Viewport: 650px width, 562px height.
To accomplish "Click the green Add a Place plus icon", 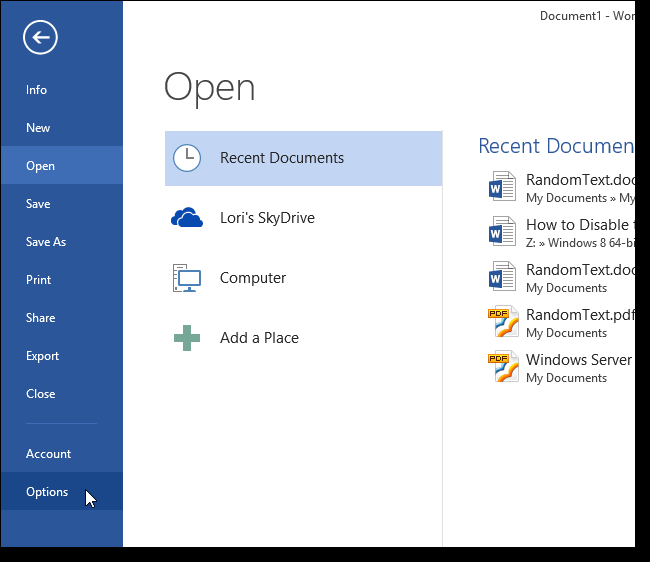I will (x=187, y=338).
